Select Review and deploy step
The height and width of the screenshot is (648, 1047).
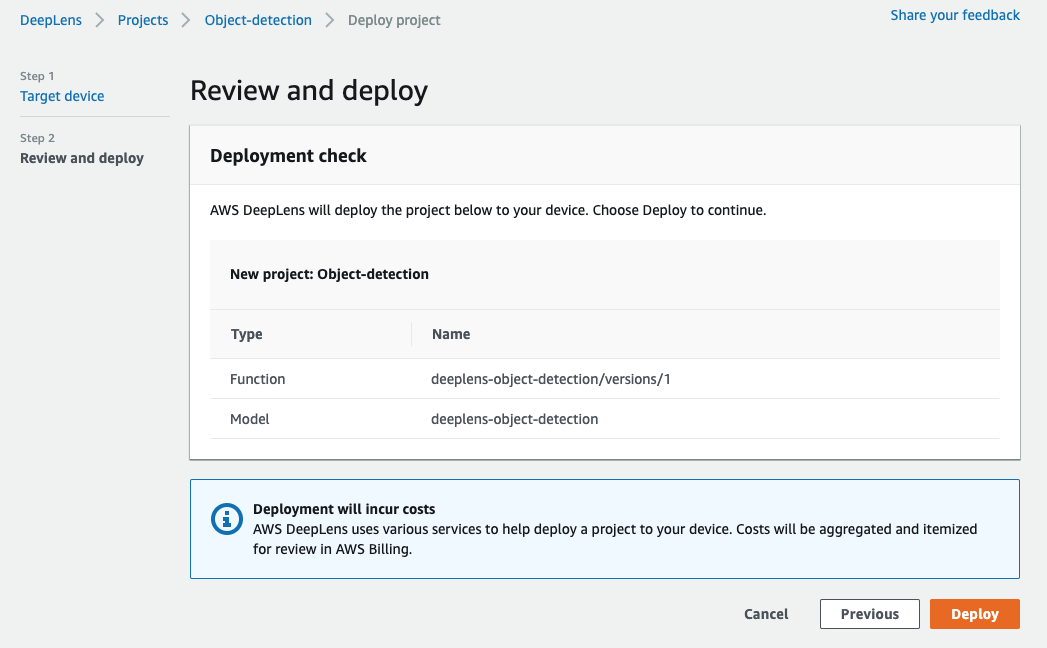[x=81, y=158]
